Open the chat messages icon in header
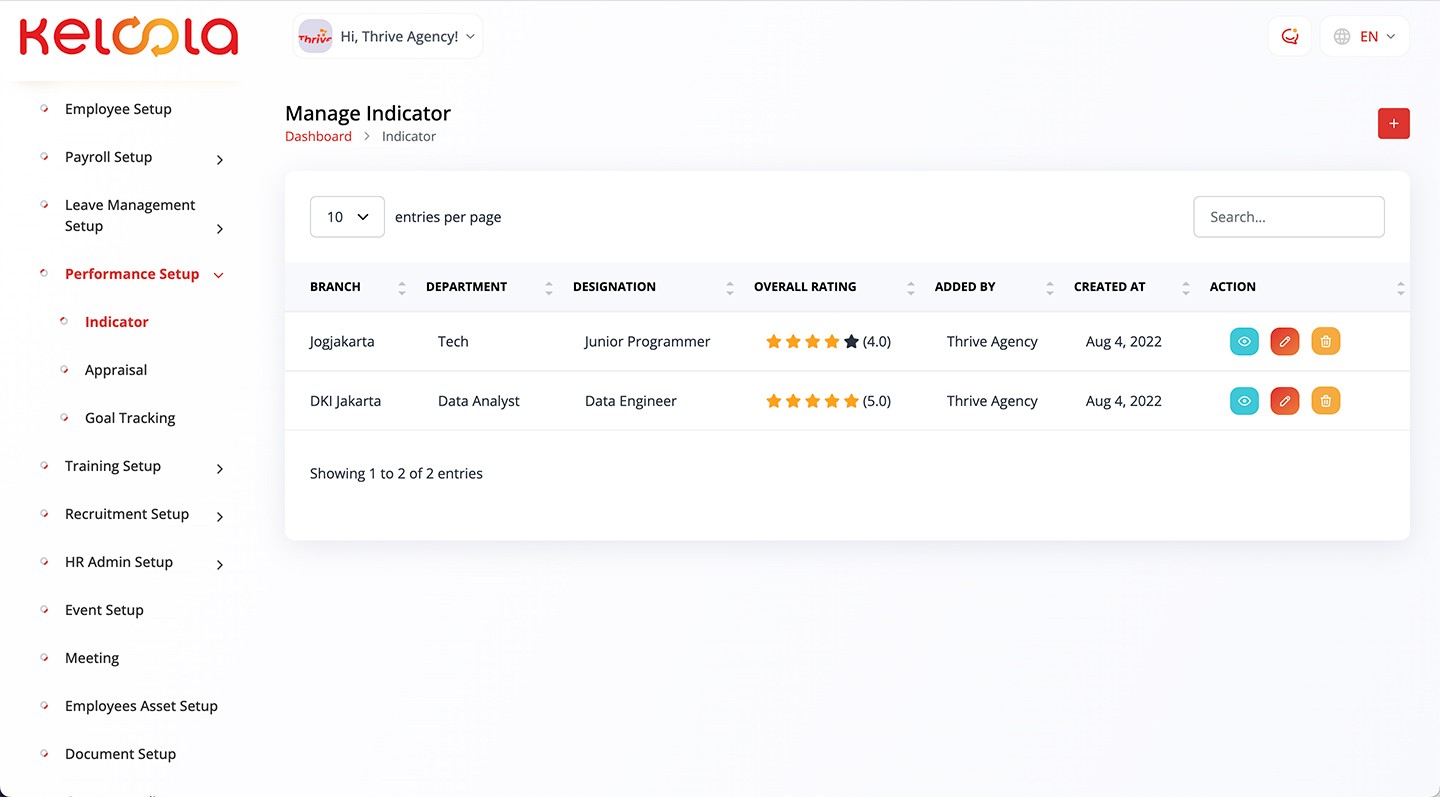The width and height of the screenshot is (1440, 797). [1289, 37]
